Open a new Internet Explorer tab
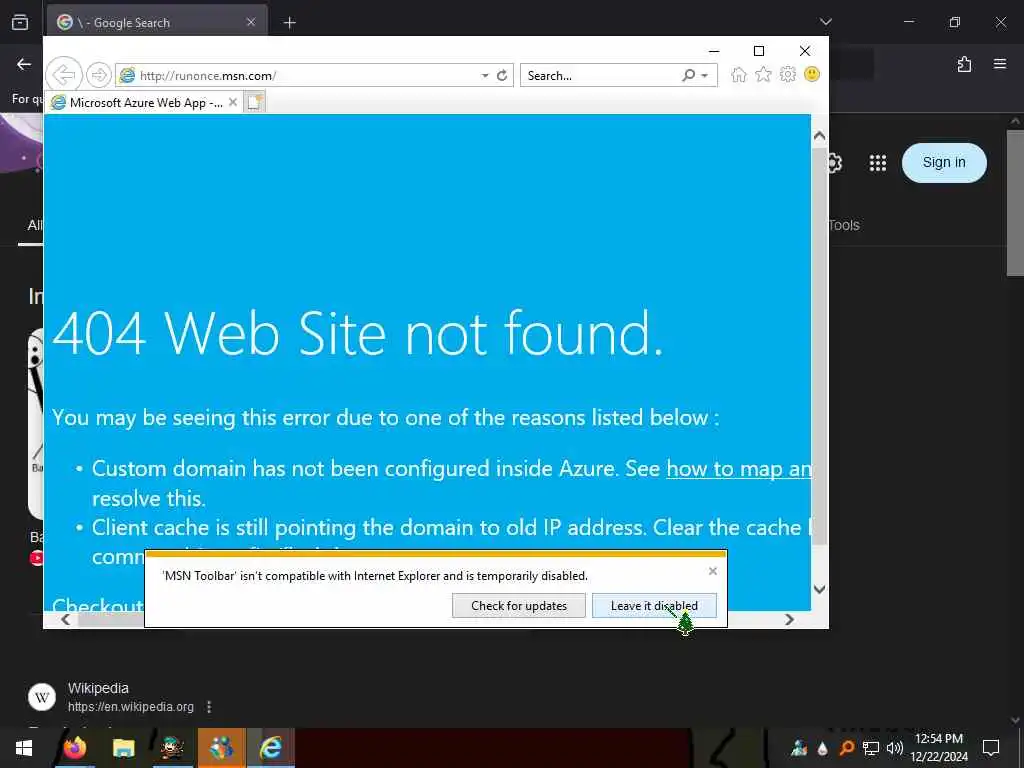This screenshot has width=1024, height=768. 254,103
